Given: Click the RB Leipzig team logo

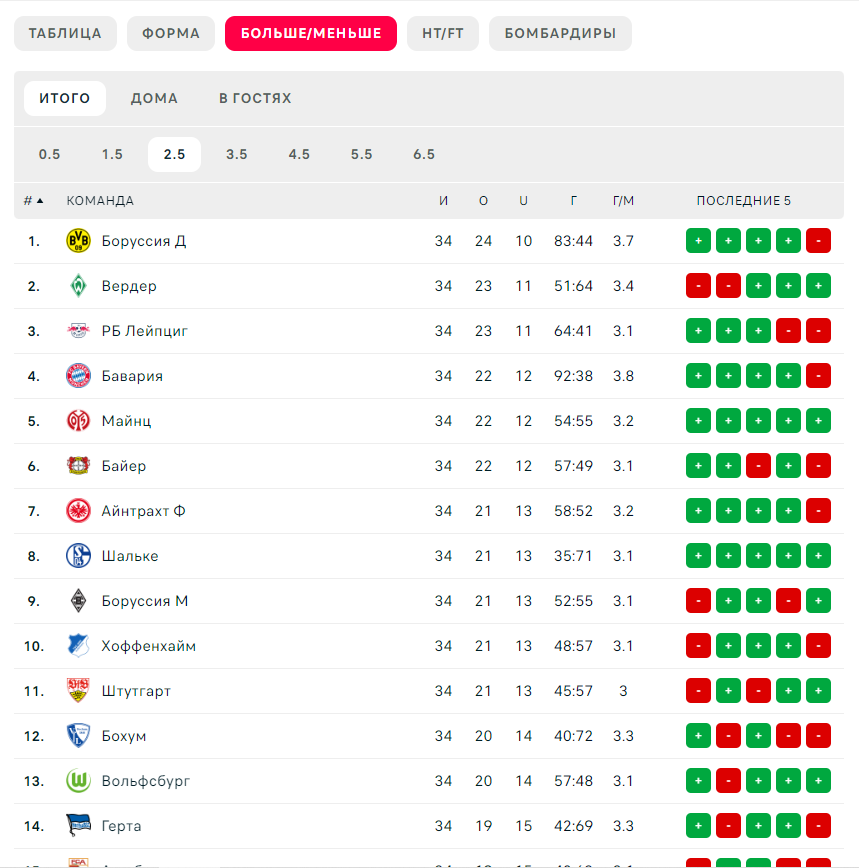Looking at the screenshot, I should [78, 330].
